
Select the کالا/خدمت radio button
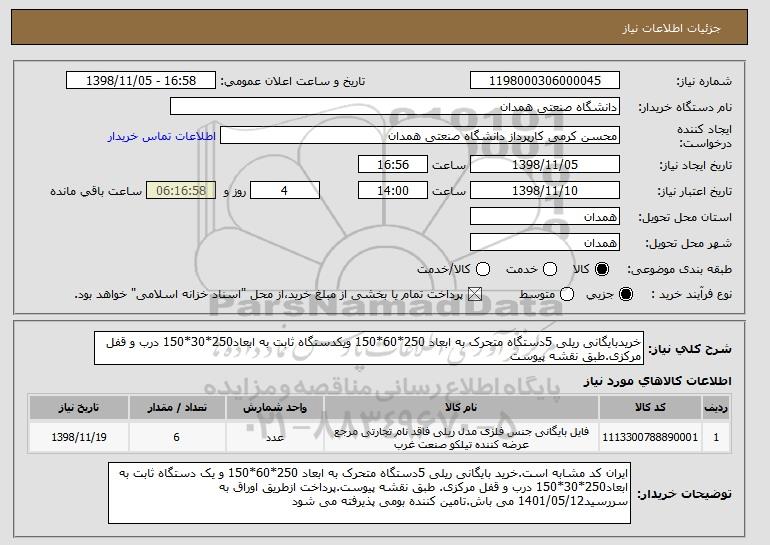483,269
